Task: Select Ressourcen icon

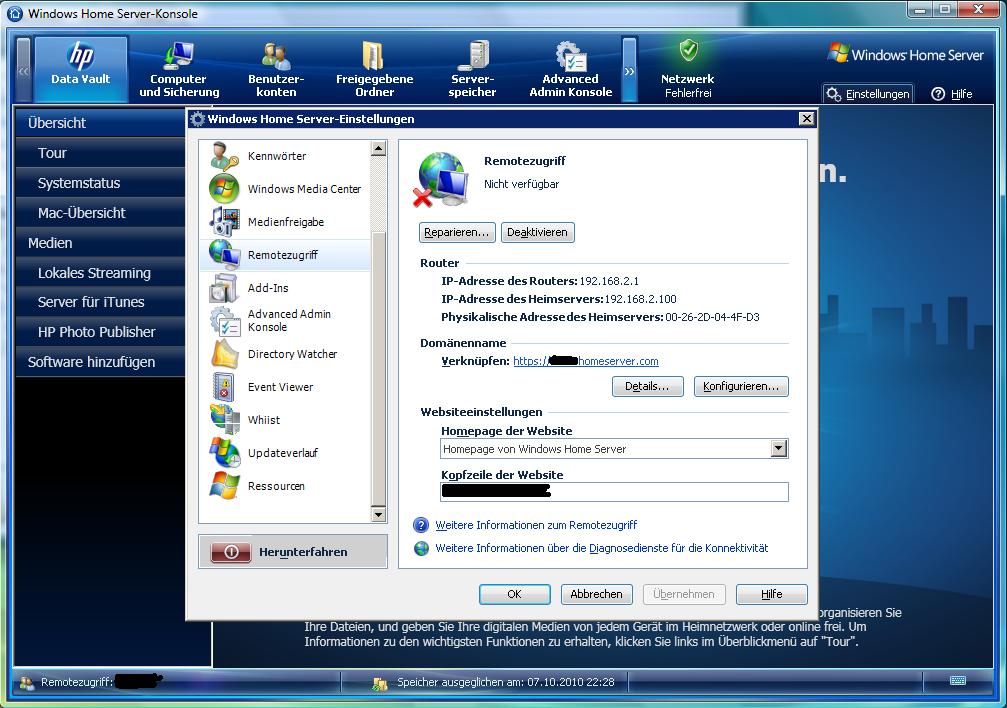Action: (224, 486)
